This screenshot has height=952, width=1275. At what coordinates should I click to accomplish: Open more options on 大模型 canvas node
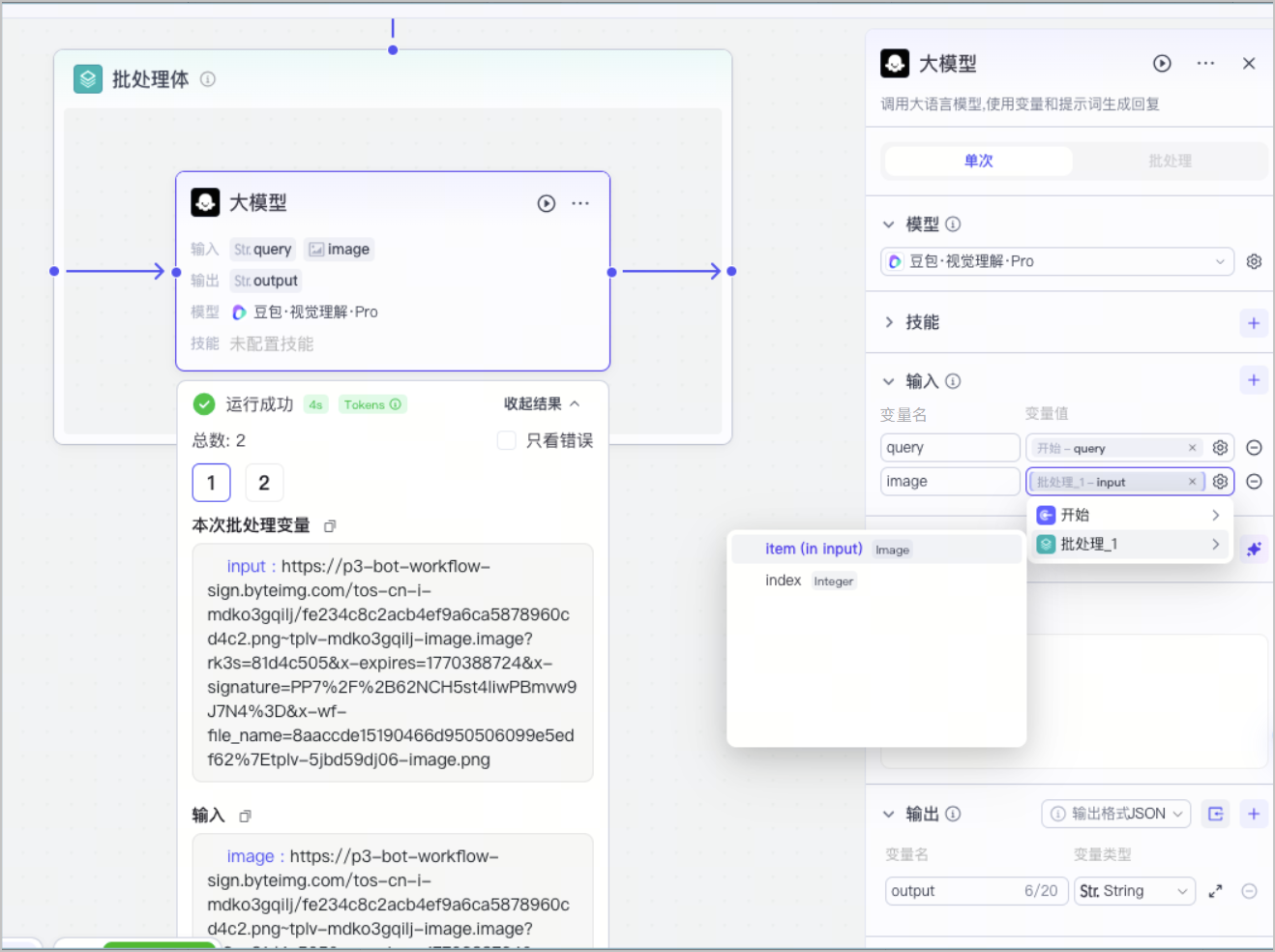[x=580, y=203]
